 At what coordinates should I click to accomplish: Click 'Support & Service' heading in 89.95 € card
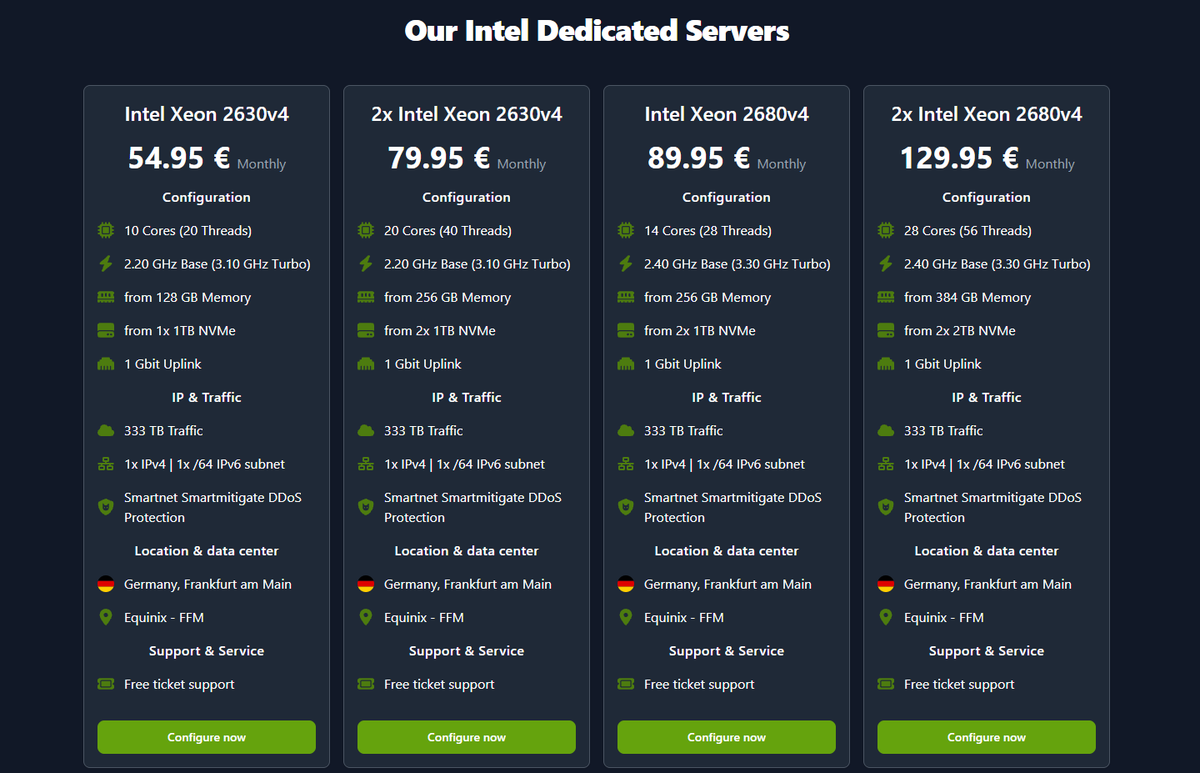pos(727,651)
